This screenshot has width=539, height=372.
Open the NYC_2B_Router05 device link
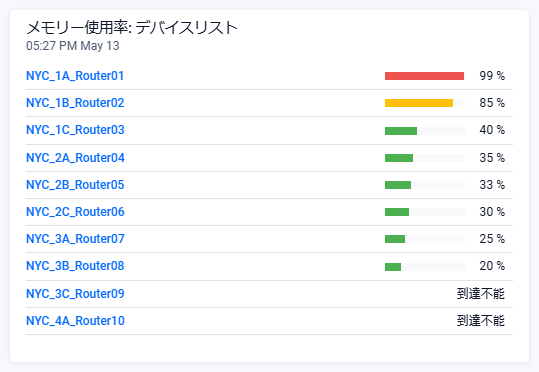75,185
